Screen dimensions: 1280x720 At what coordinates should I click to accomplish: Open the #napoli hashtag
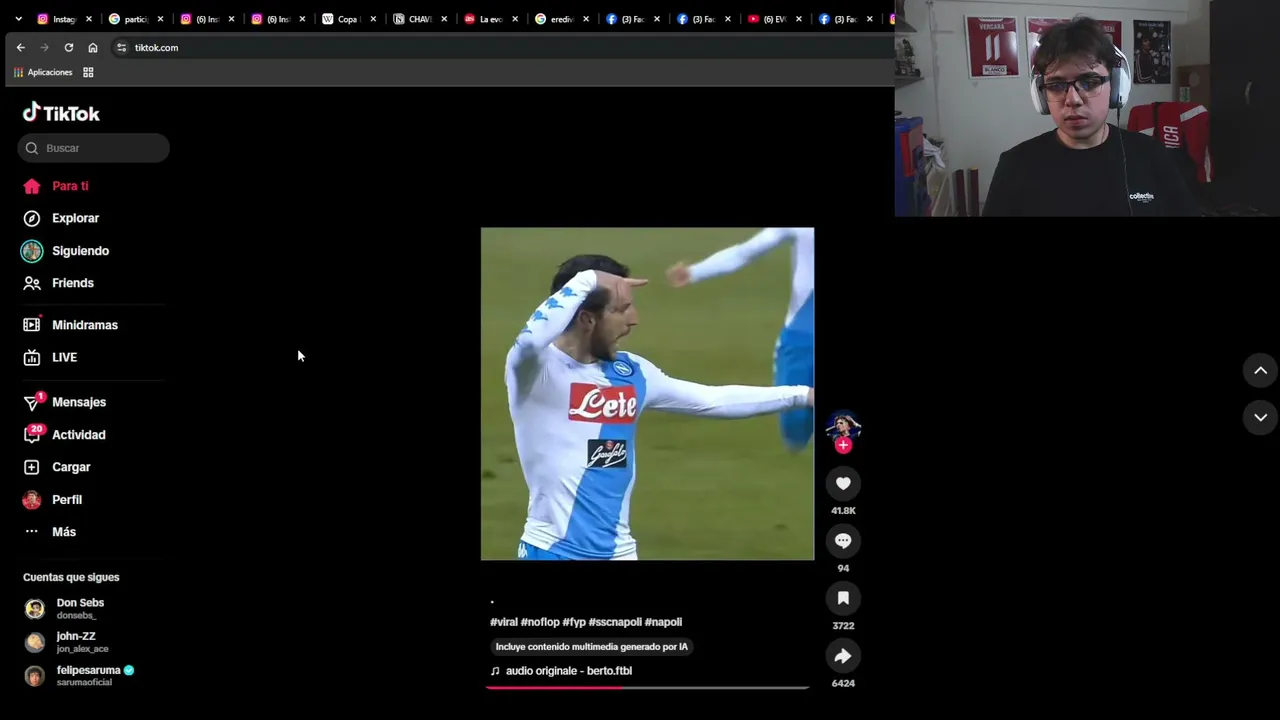point(663,622)
